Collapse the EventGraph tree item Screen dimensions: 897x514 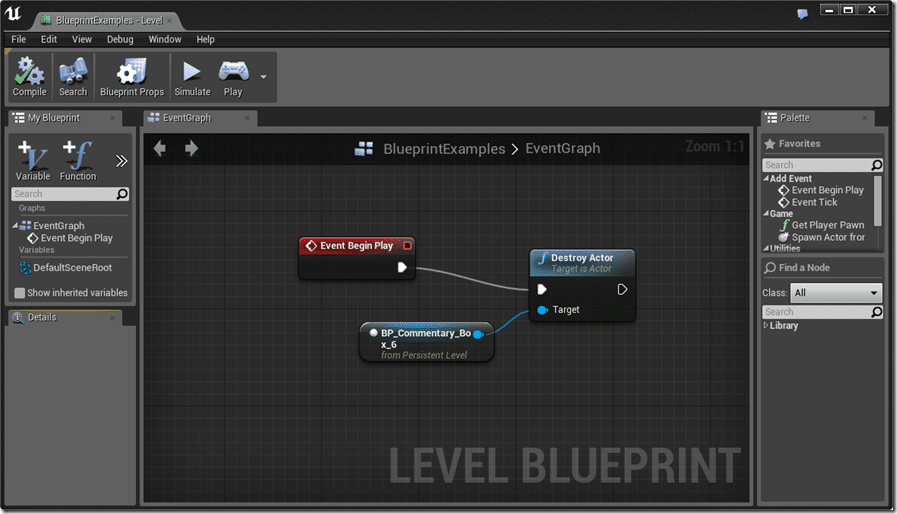pyautogui.click(x=15, y=226)
